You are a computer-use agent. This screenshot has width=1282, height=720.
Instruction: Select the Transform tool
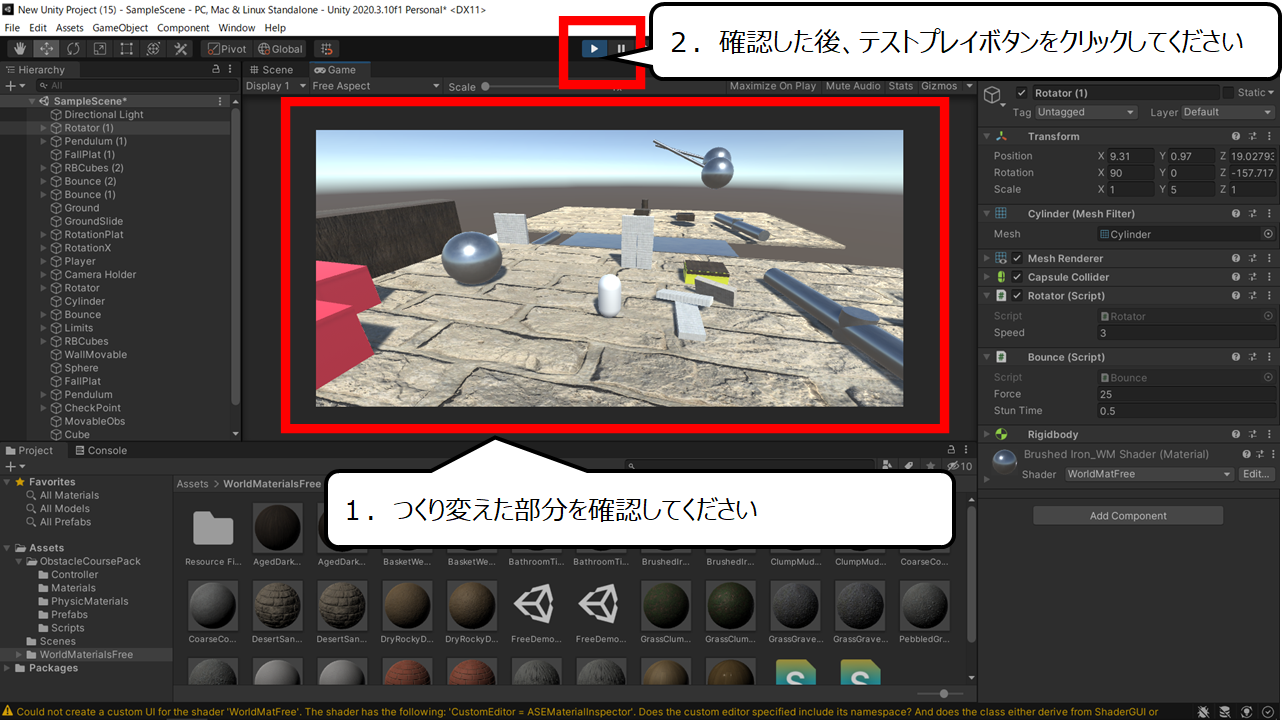(154, 48)
